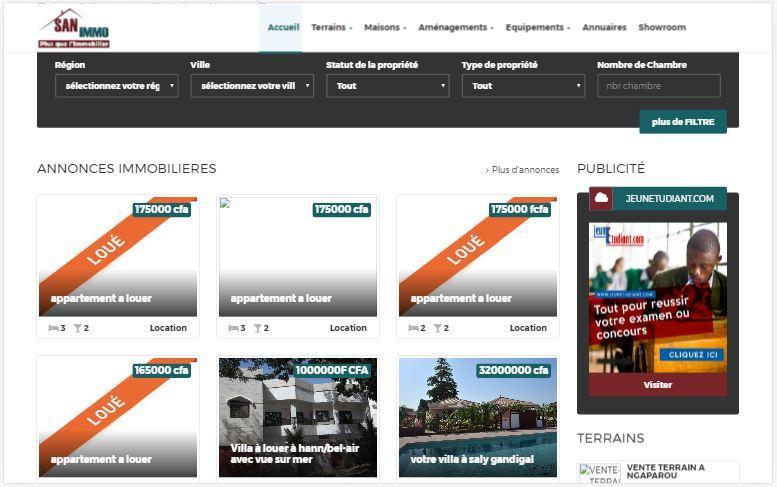777x487 pixels.
Task: Open the 175000 fcfa appartement a louer listing
Action: tap(478, 257)
